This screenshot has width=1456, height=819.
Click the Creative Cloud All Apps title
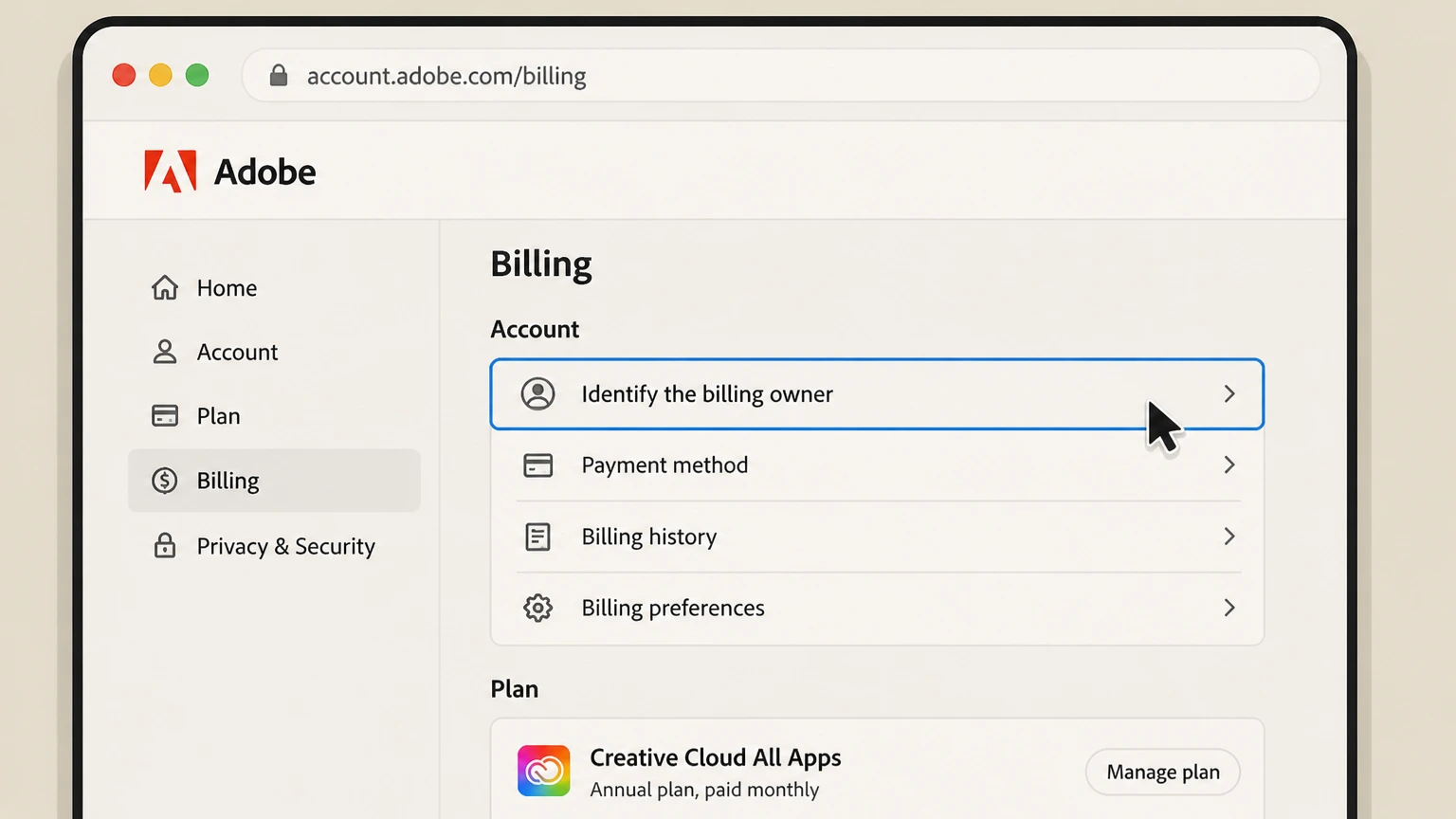click(x=716, y=757)
